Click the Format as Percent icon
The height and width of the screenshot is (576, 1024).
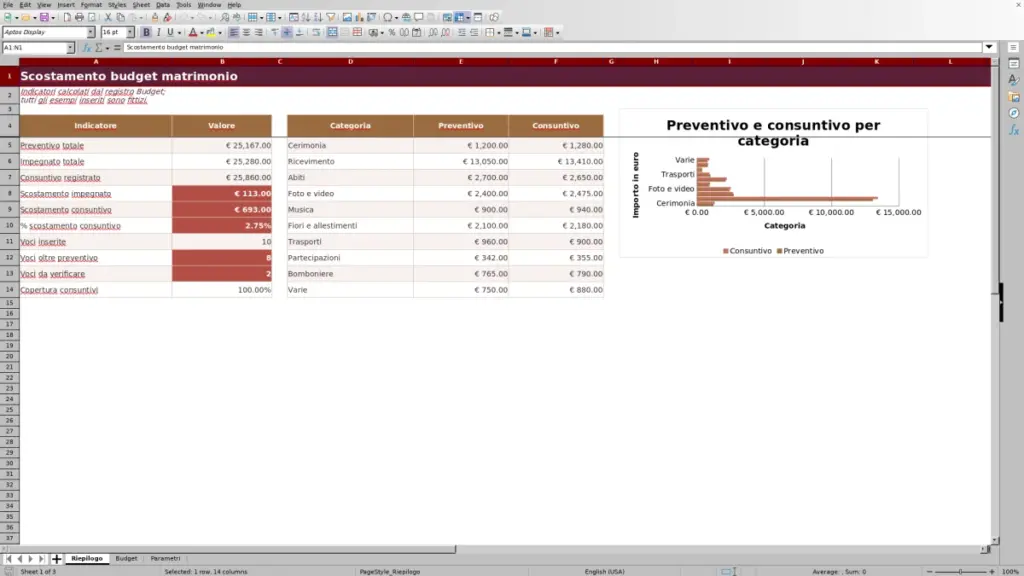click(x=392, y=33)
